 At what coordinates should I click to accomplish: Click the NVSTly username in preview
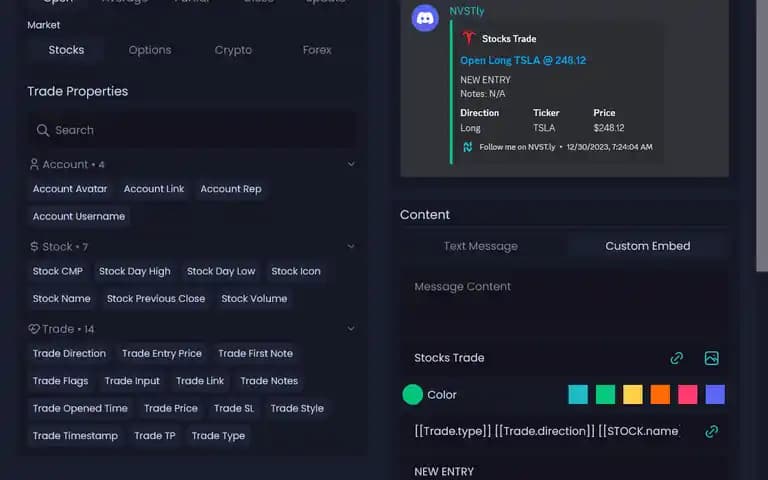(467, 11)
